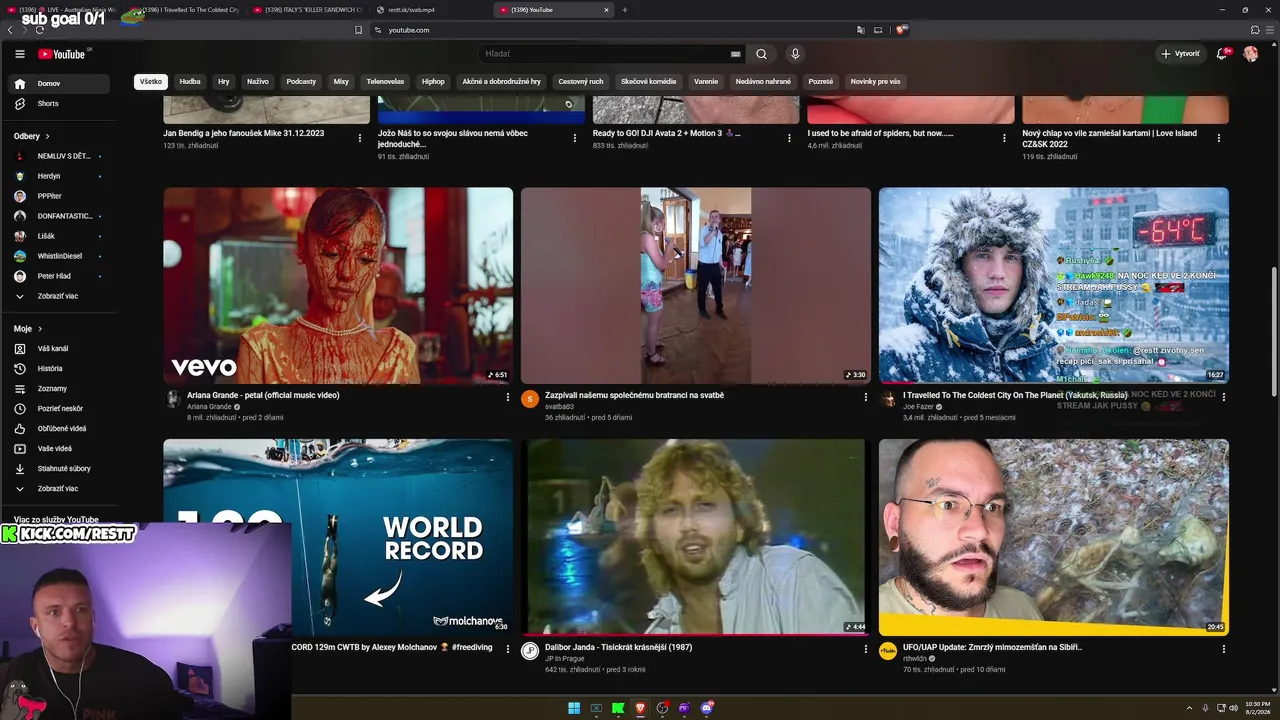Open more options for Zazpívali našemu video

(x=866, y=397)
